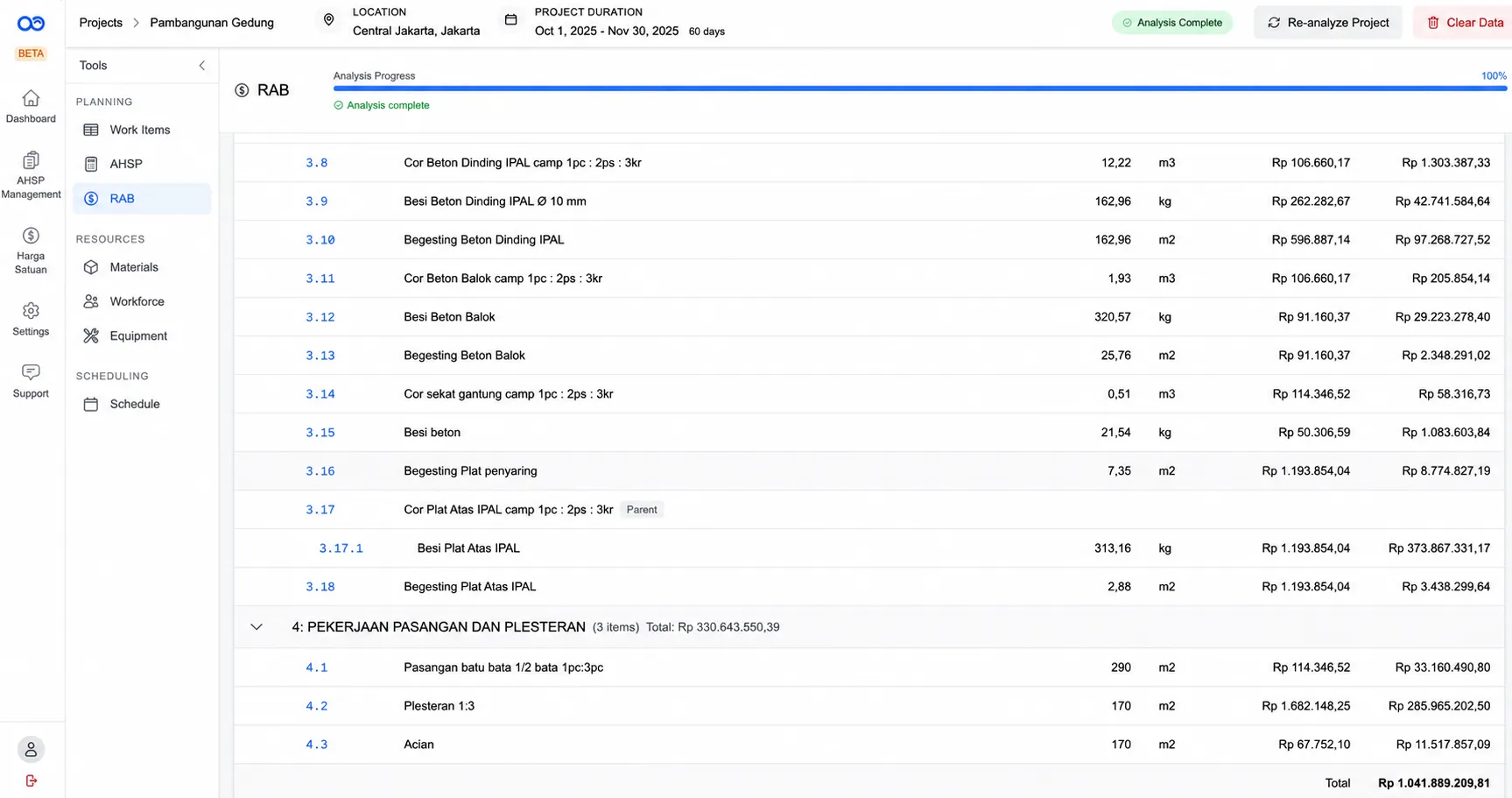Viewport: 1512px width, 798px height.
Task: Click the user profile avatar icon
Action: [31, 750]
